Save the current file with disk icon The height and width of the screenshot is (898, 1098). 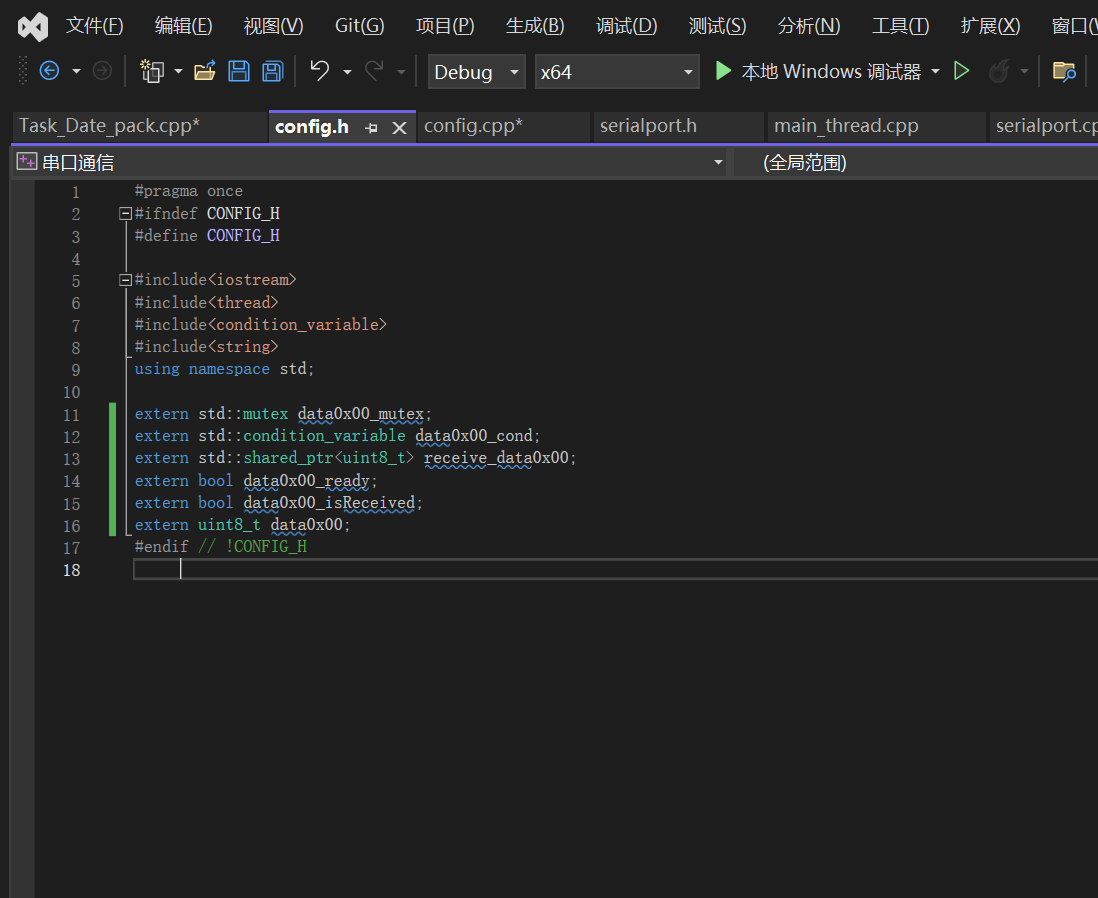[239, 71]
